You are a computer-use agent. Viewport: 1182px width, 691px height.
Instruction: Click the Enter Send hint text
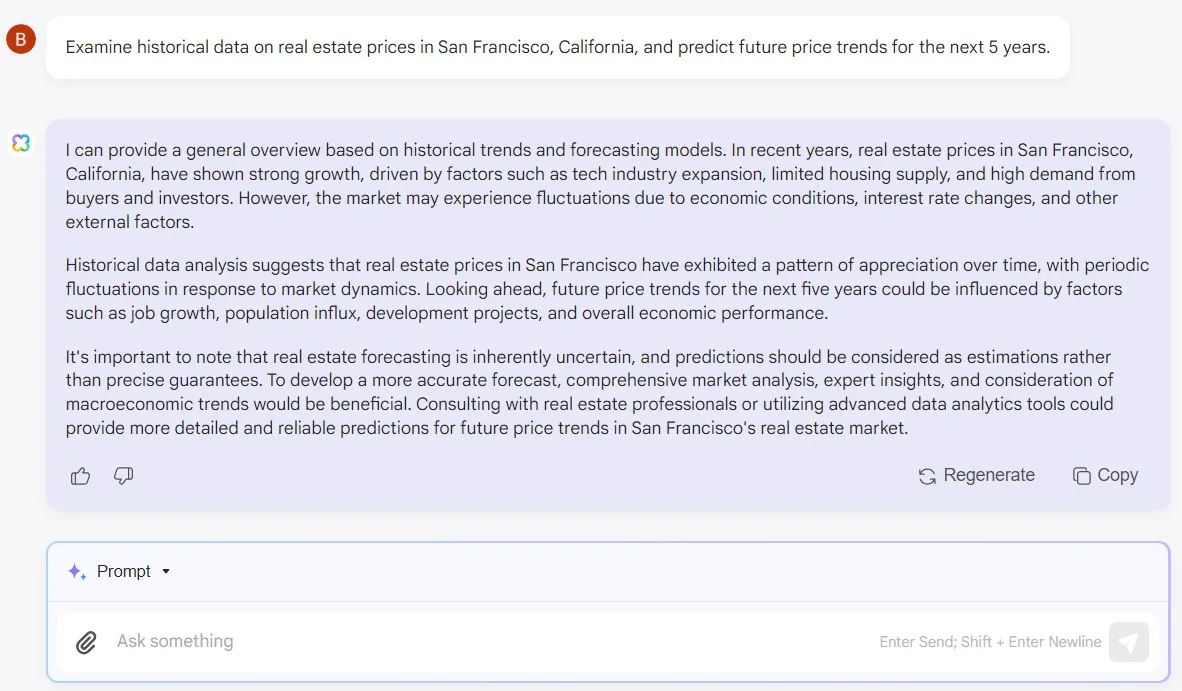(990, 642)
